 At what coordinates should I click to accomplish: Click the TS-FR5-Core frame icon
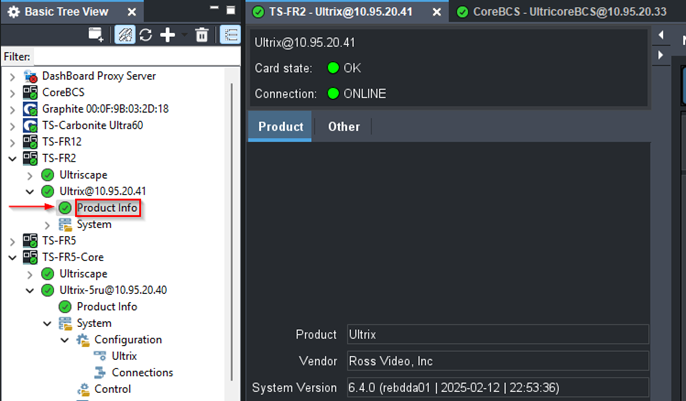point(31,257)
